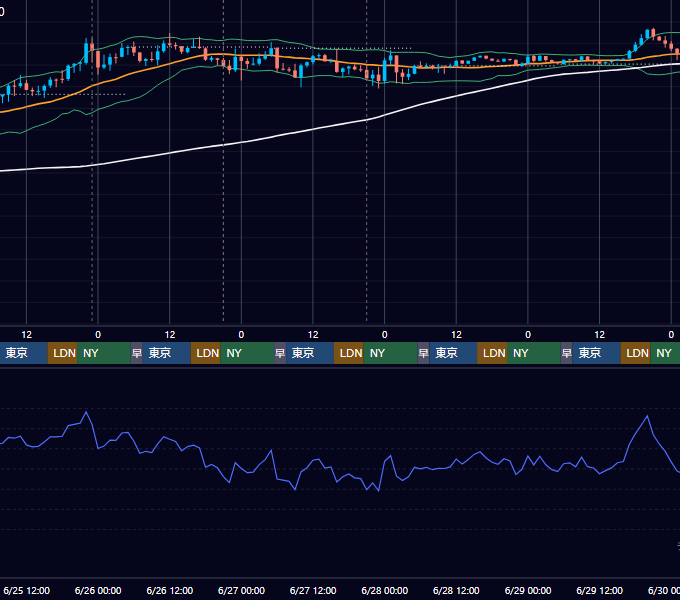Image resolution: width=680 pixels, height=600 pixels.
Task: Select the 東京 session block on 6/26
Action: (x=167, y=353)
